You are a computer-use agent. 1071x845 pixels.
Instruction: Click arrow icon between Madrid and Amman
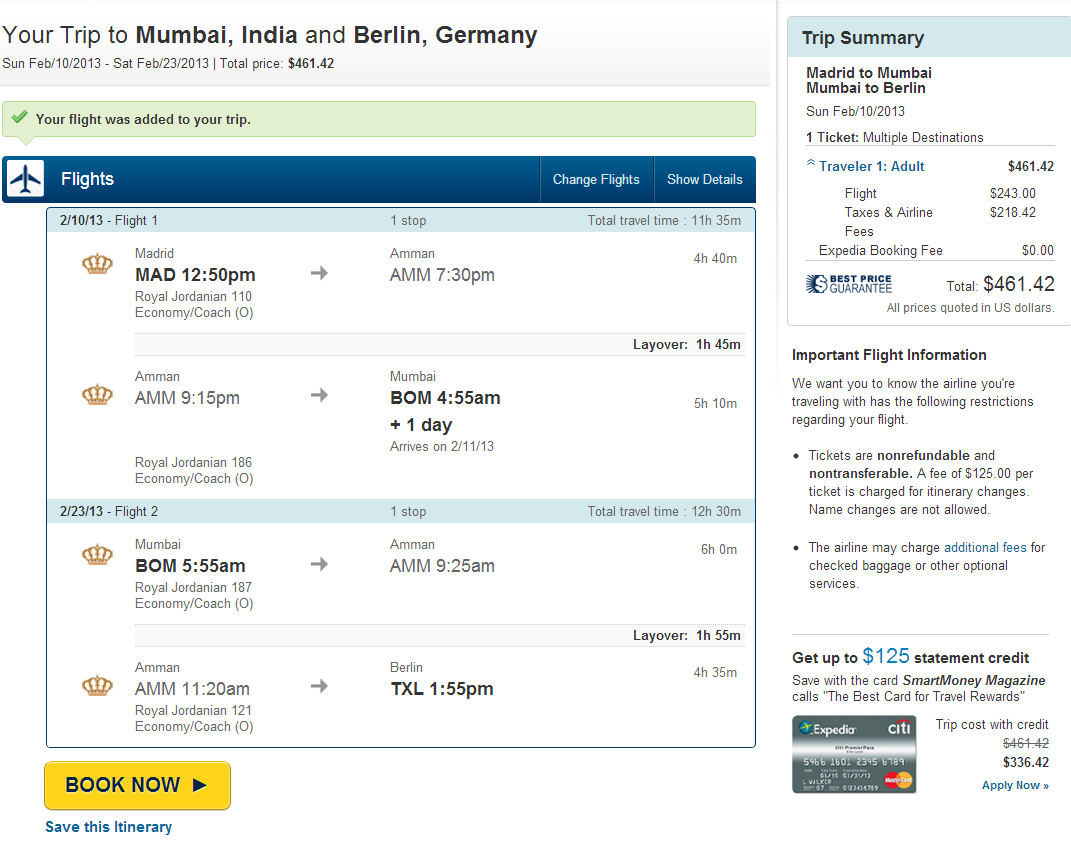[319, 273]
